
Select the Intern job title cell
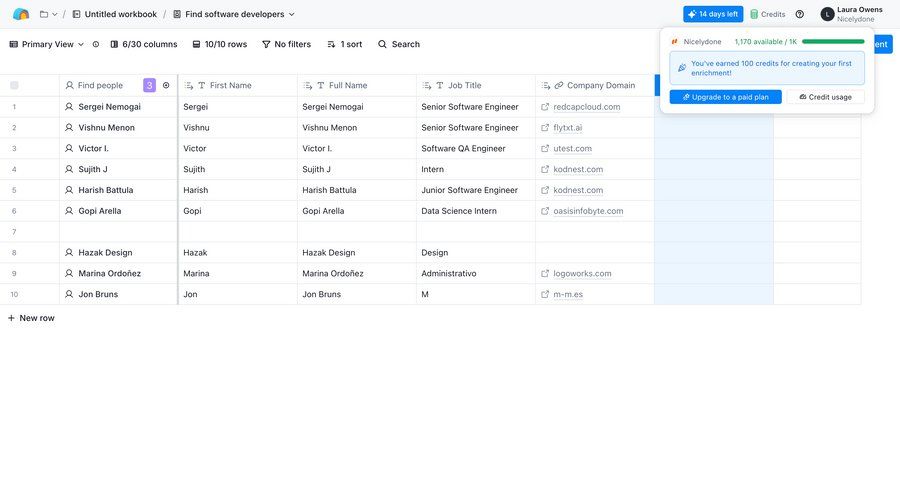pos(476,169)
